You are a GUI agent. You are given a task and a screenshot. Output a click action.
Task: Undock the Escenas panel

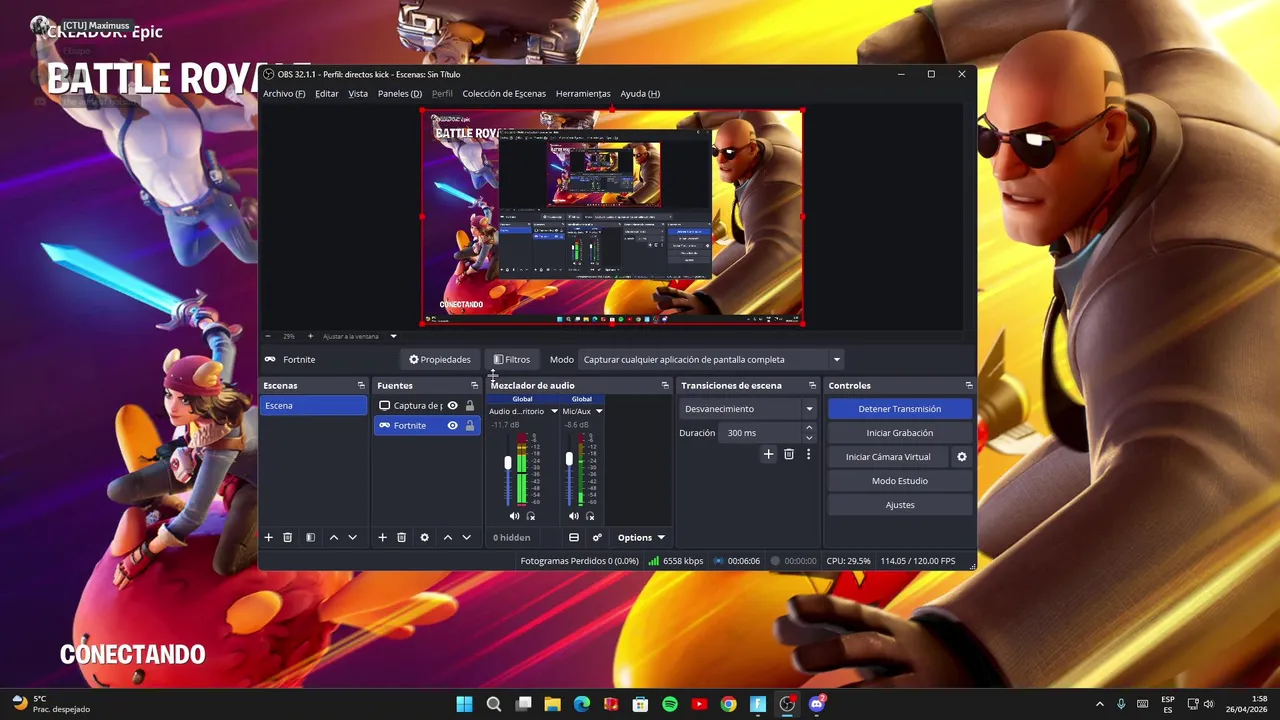361,385
